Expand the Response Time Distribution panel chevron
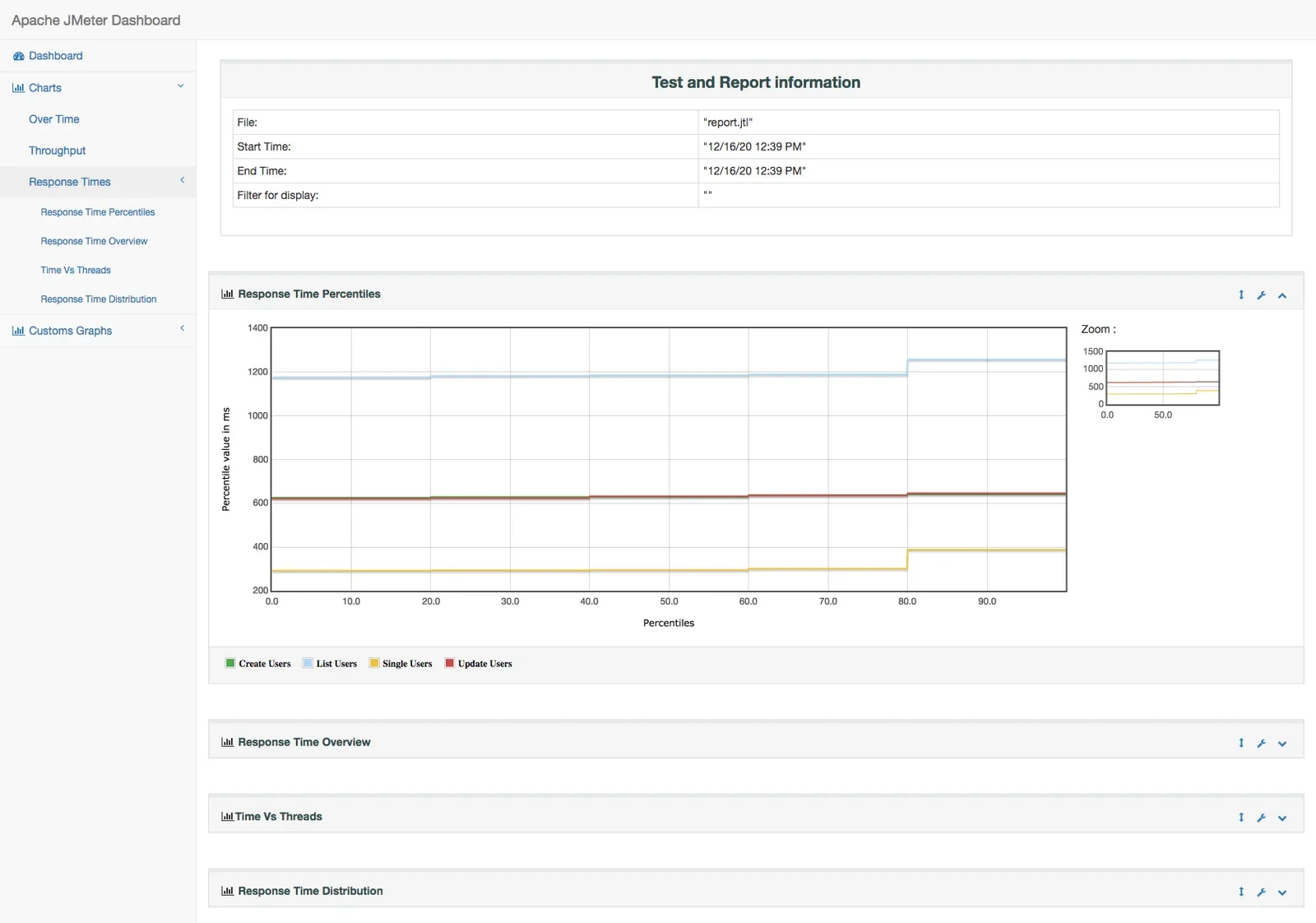The width and height of the screenshot is (1316, 923). click(1282, 893)
